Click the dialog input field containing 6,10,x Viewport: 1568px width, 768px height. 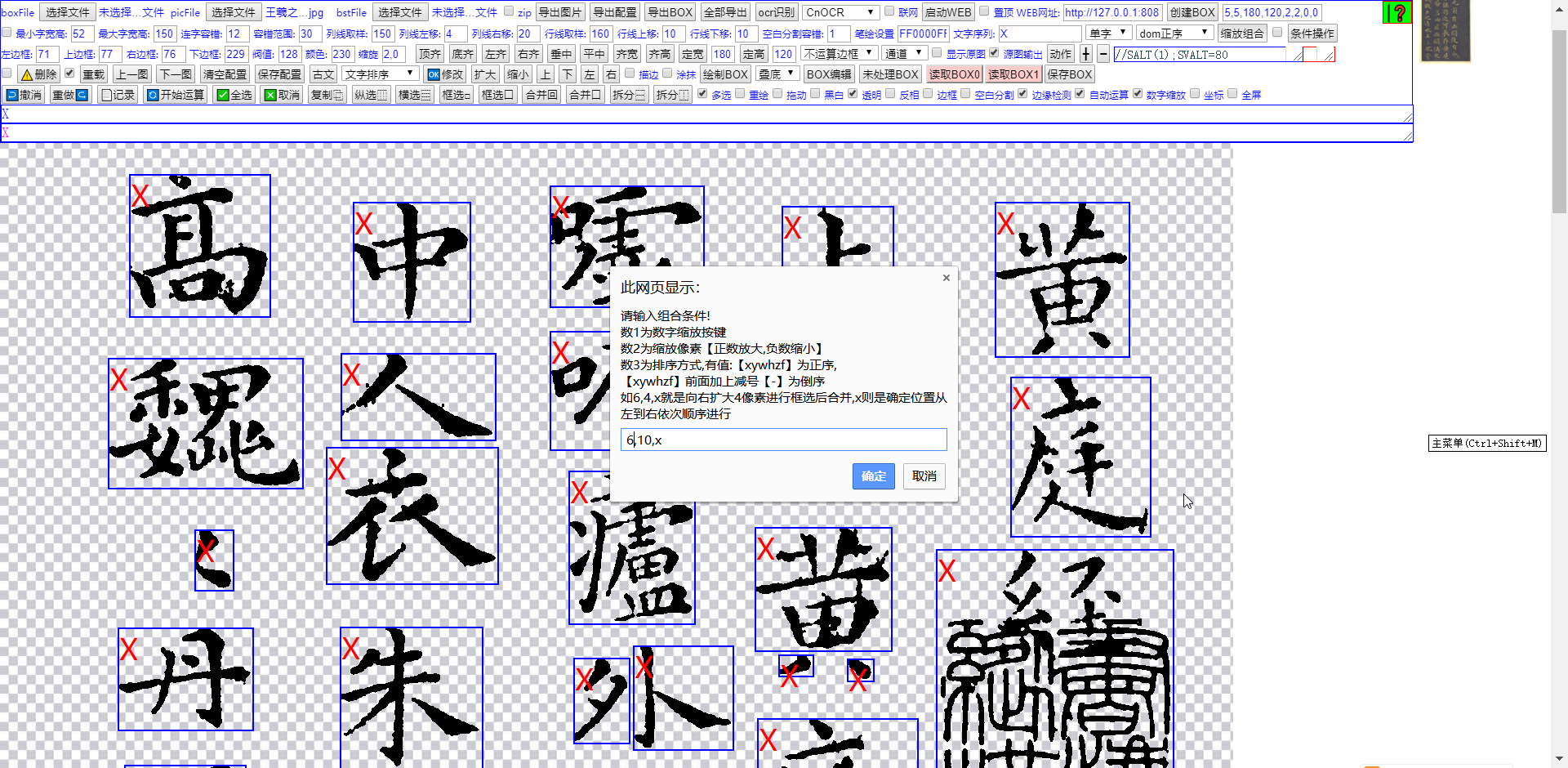783,440
